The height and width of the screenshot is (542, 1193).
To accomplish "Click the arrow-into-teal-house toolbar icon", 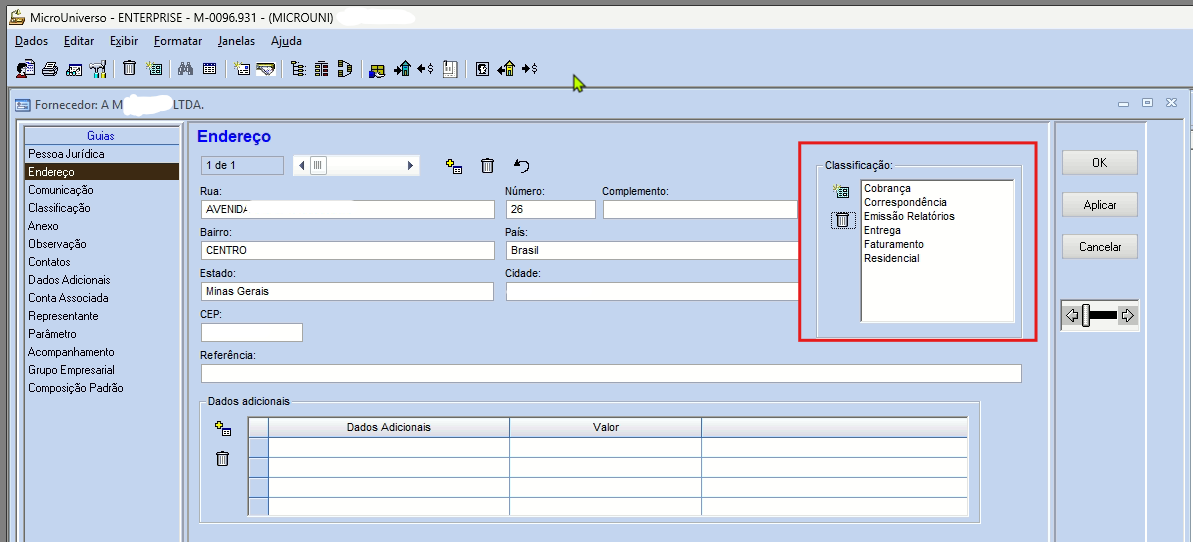I will (x=402, y=69).
